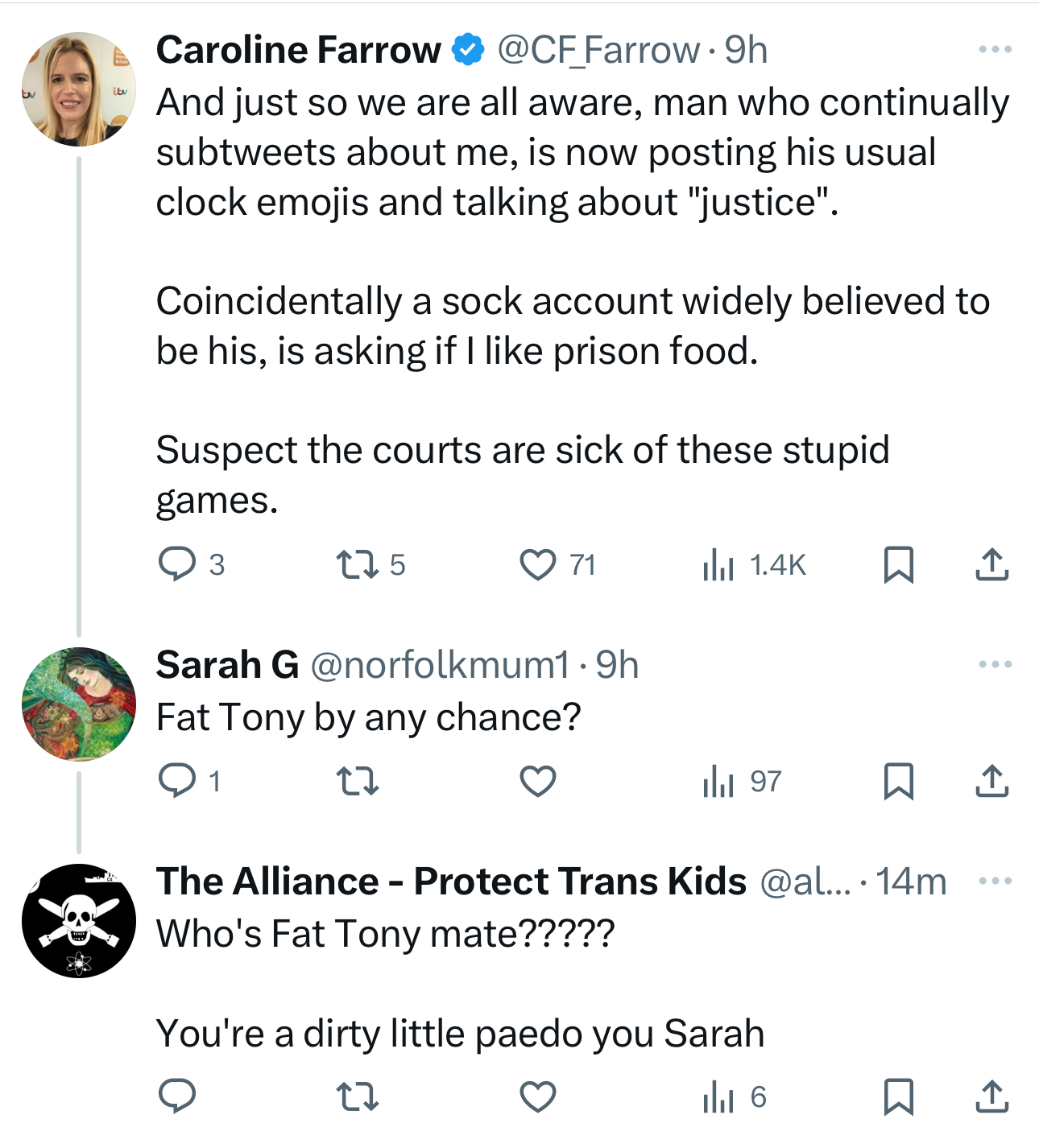
Task: Retweet Caroline Farrow's post
Action: point(357,564)
